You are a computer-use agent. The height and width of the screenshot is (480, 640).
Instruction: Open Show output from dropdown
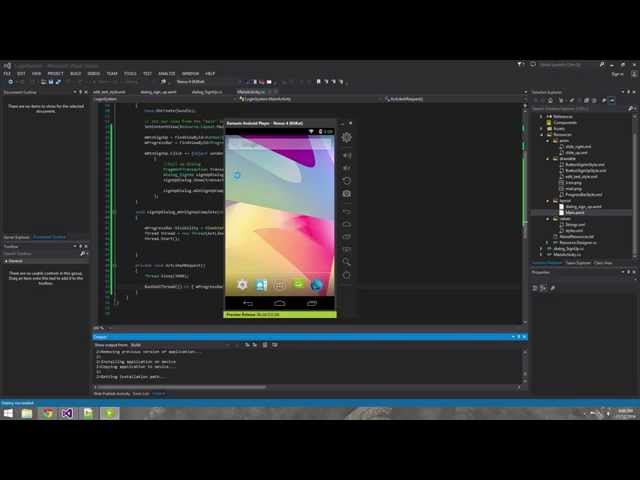pos(180,345)
